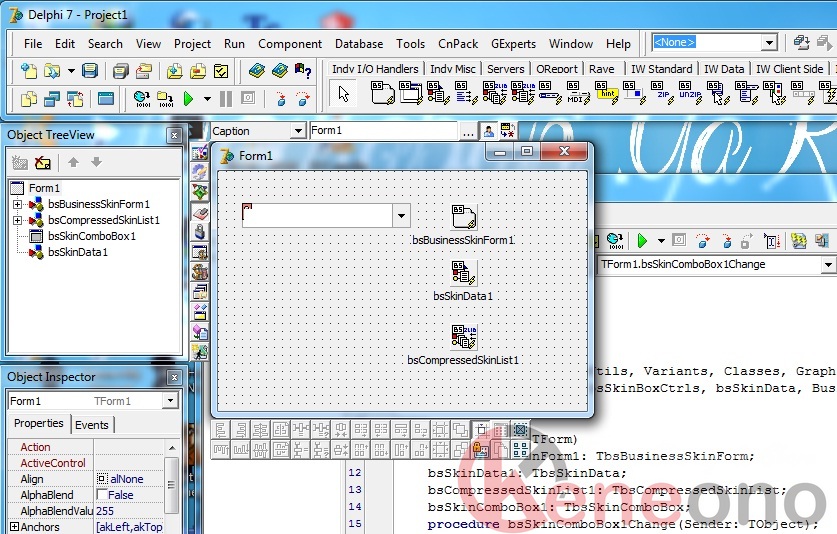The height and width of the screenshot is (534, 837).
Task: Switch to the Rave palette tab
Action: coord(602,69)
